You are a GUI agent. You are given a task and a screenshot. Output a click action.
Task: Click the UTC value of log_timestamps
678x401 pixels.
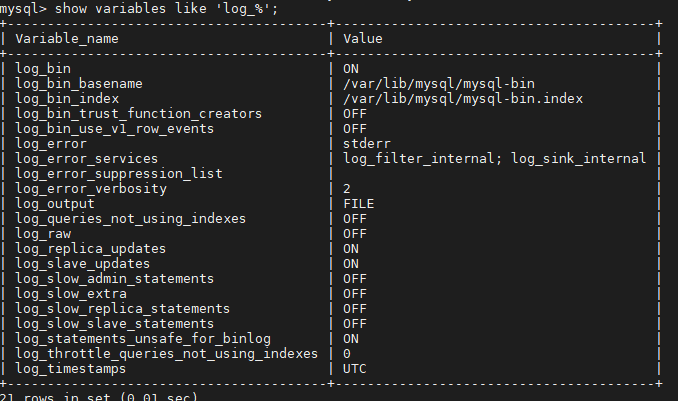coord(355,369)
